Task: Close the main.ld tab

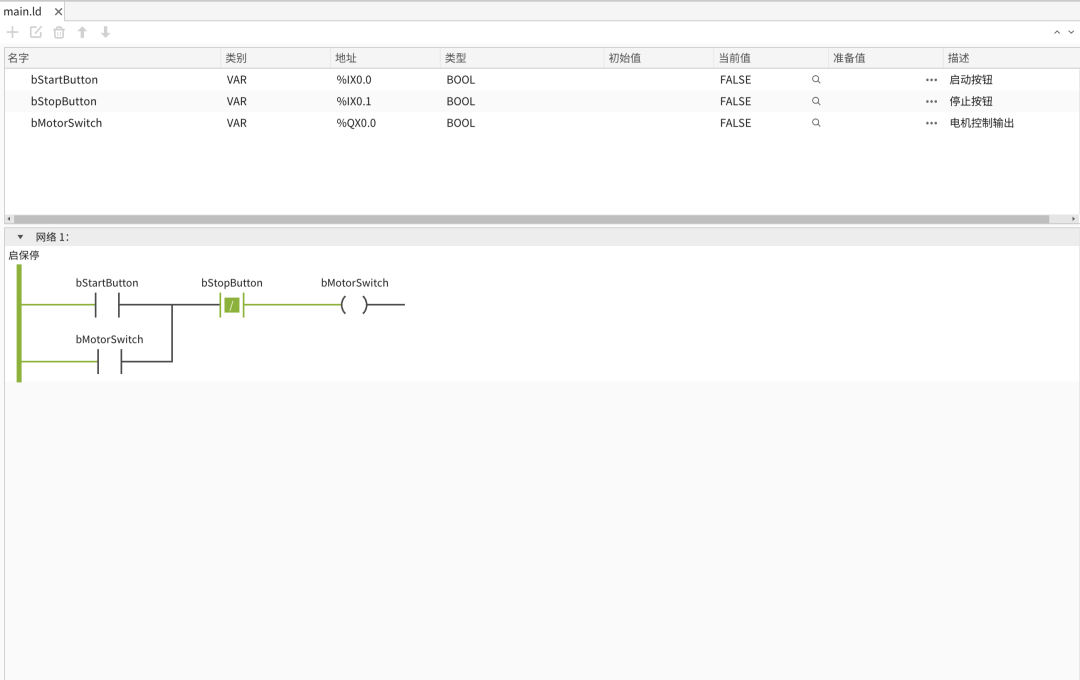Action: point(59,12)
